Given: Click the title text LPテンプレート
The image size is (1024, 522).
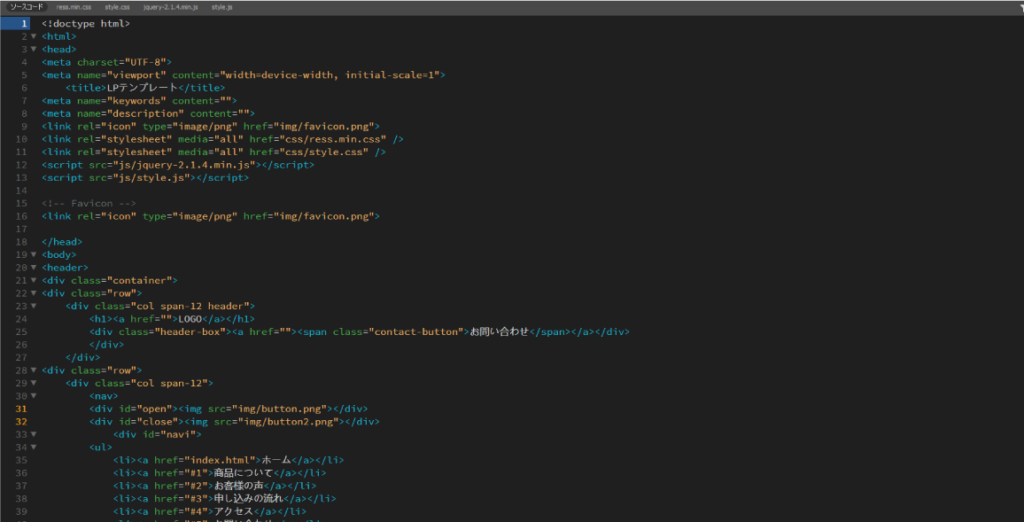Looking at the screenshot, I should (x=142, y=88).
